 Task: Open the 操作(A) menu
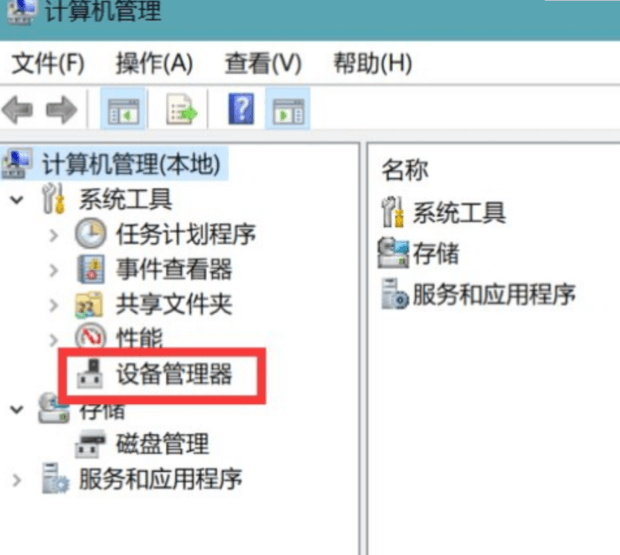tap(154, 63)
